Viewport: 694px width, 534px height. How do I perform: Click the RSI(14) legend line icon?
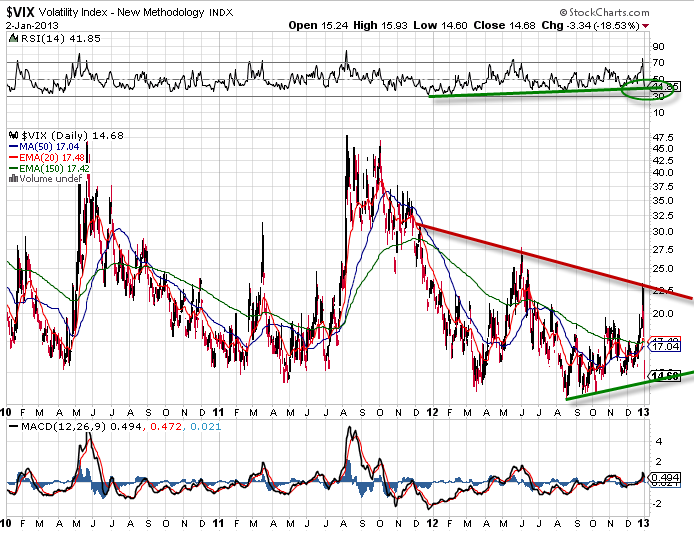(11, 37)
